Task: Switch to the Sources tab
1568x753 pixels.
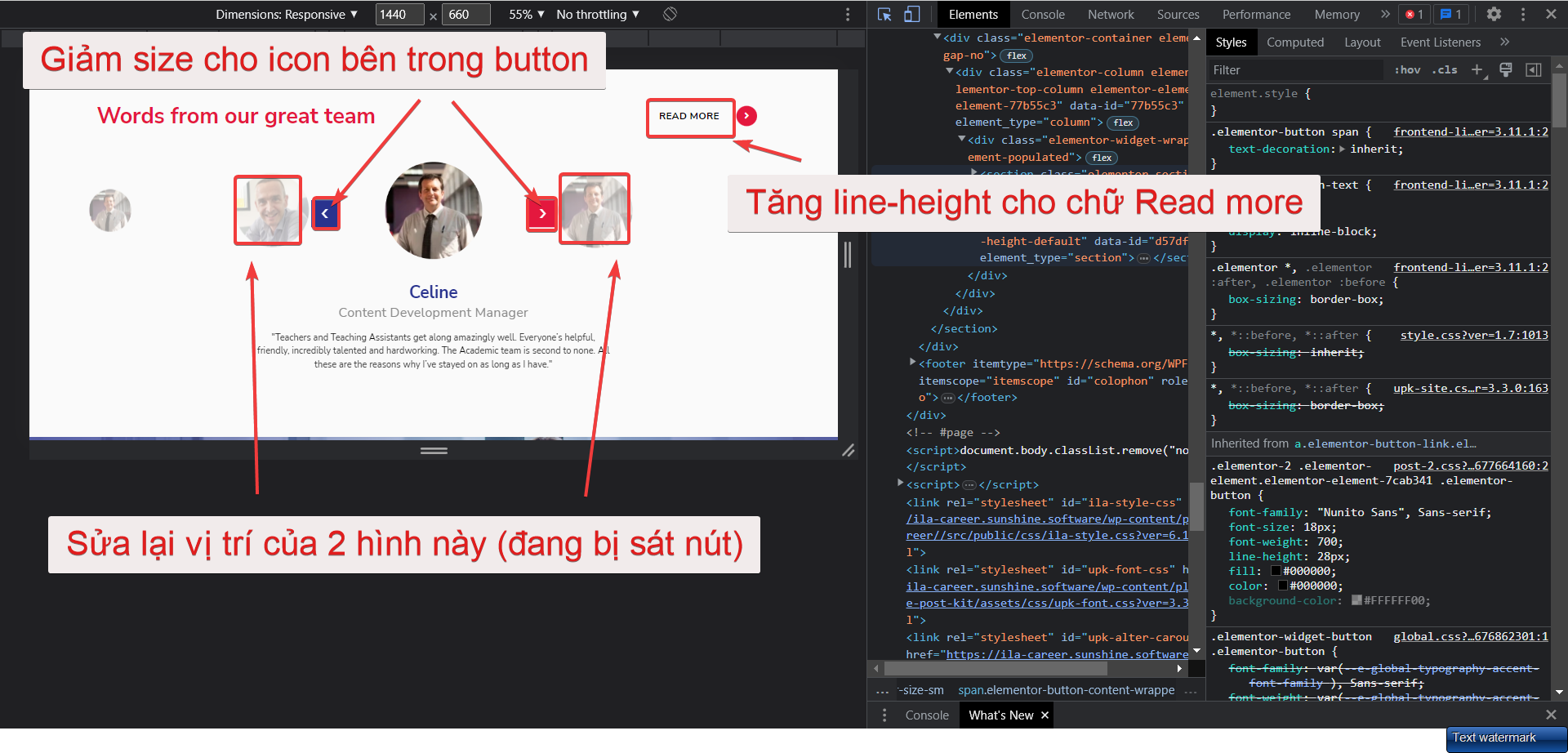Action: coord(1178,15)
